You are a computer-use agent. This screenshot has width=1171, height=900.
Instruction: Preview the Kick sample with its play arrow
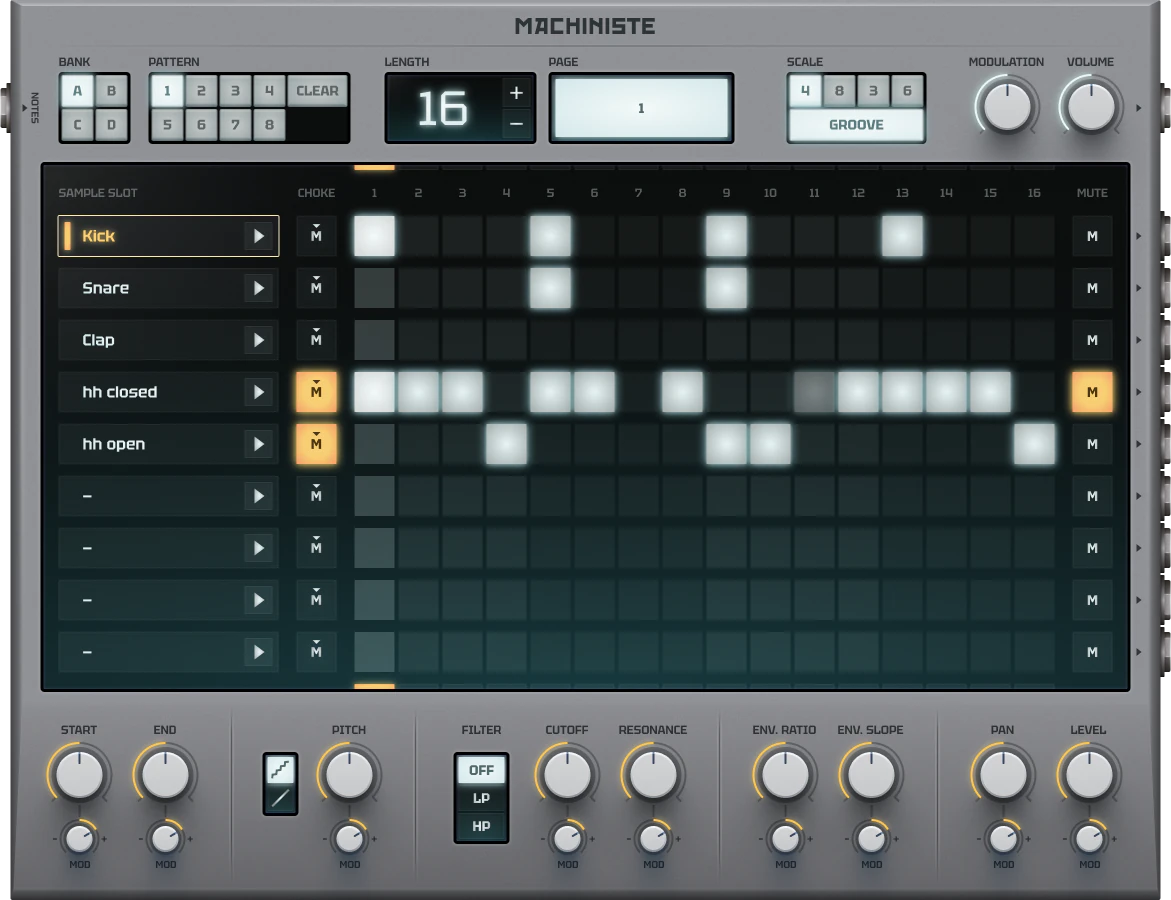(x=259, y=236)
